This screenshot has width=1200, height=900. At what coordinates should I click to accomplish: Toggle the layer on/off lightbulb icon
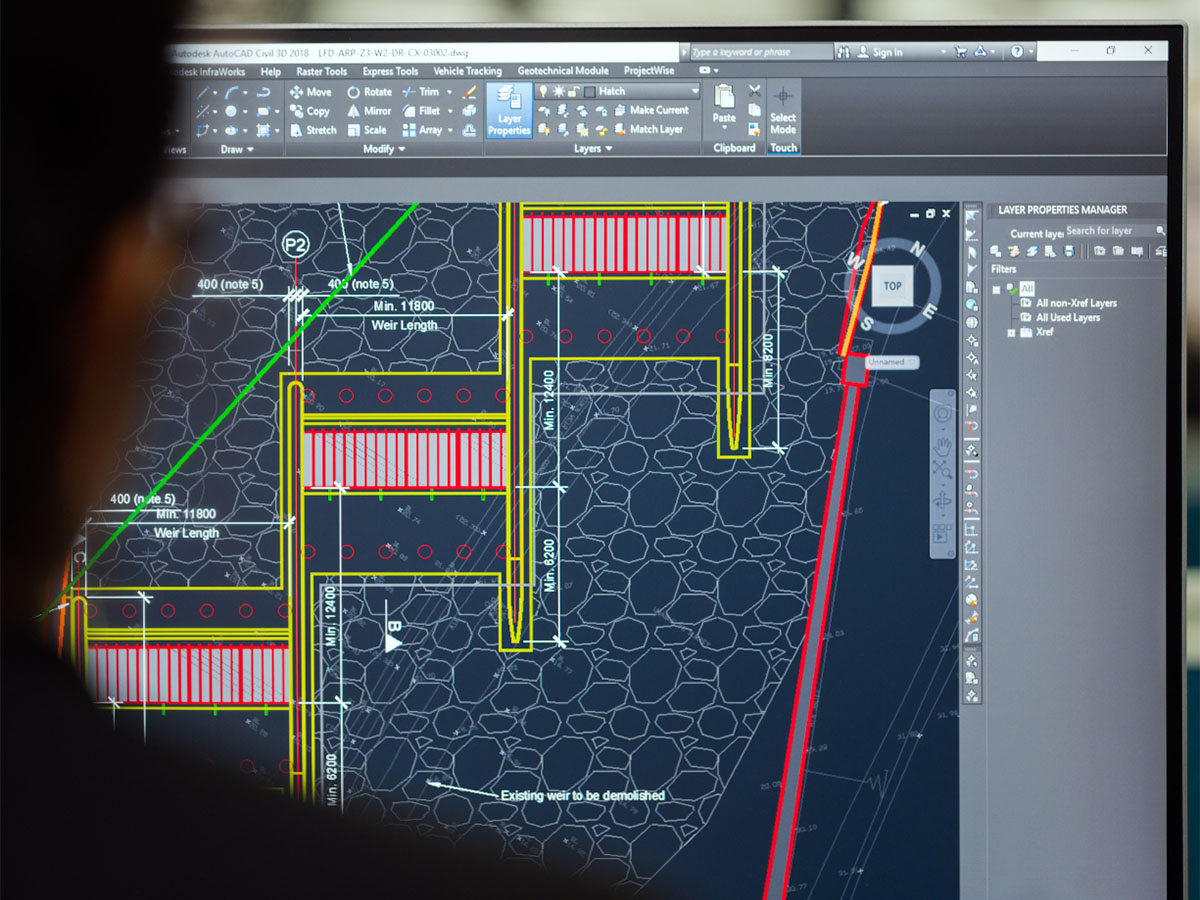click(x=543, y=91)
